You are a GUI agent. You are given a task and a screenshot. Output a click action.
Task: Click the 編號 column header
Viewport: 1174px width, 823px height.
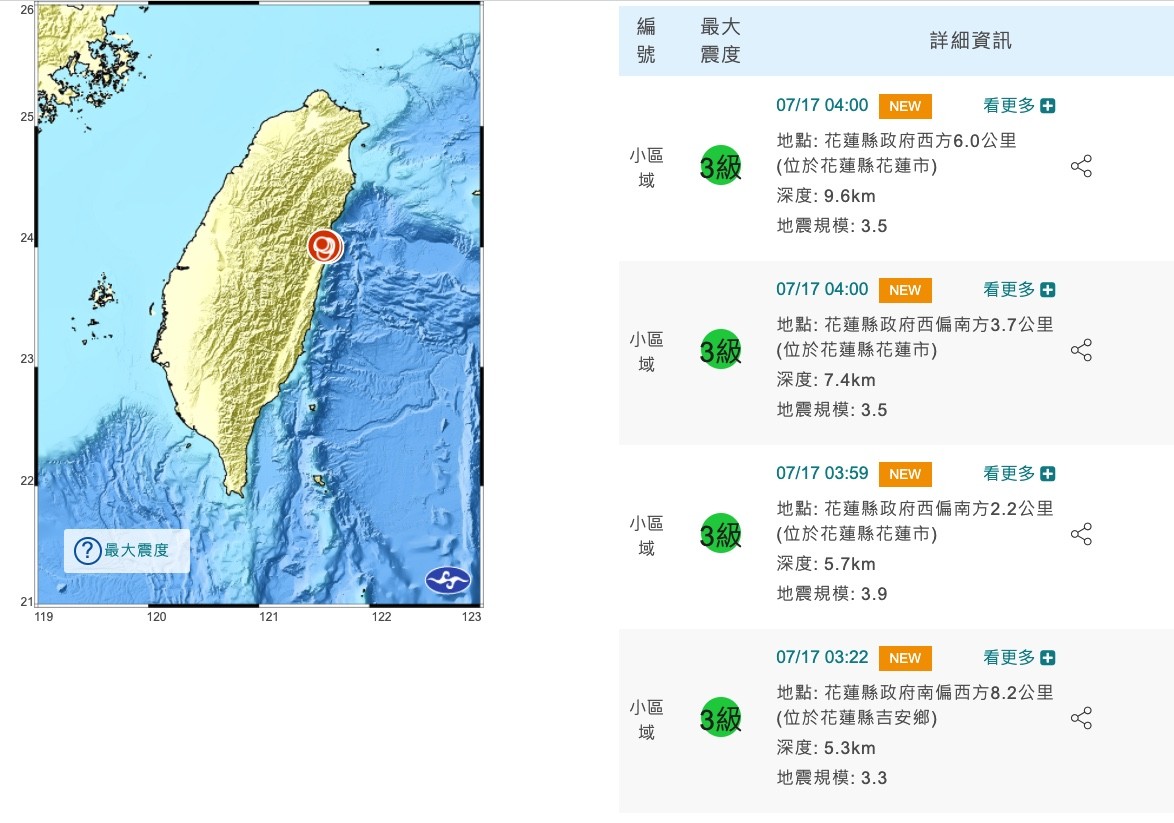(x=646, y=40)
